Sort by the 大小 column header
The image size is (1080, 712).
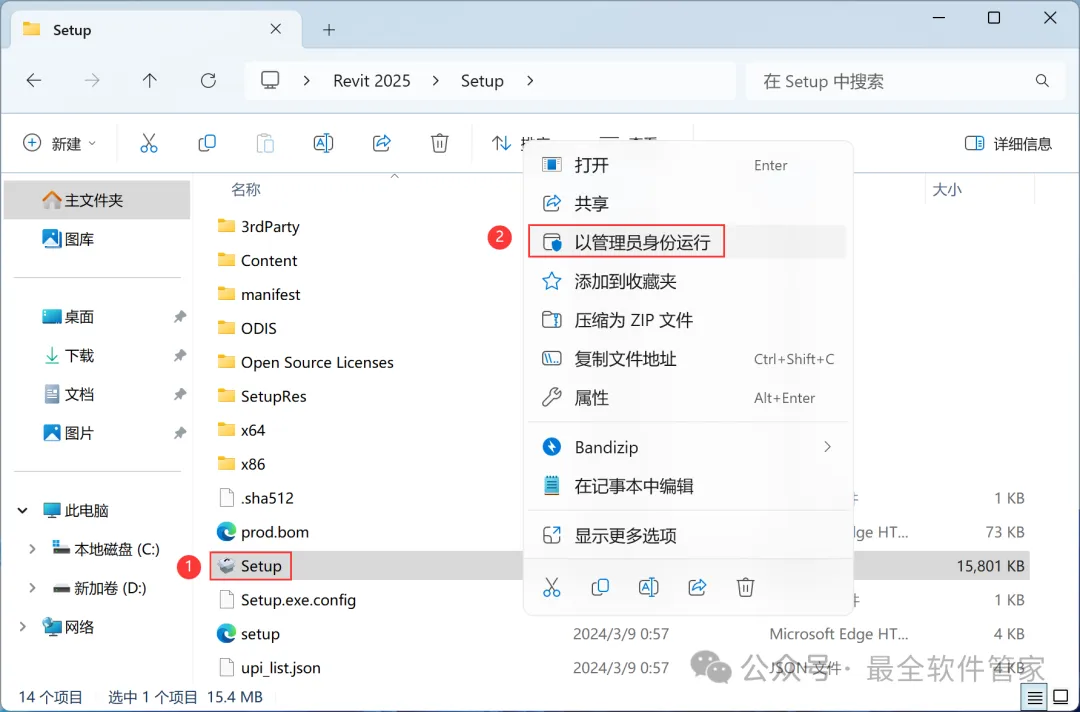coord(946,189)
